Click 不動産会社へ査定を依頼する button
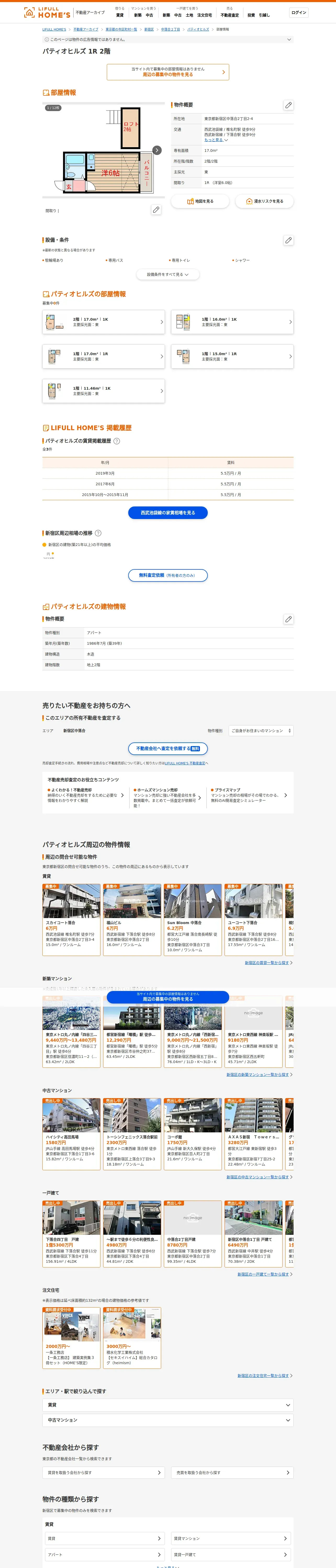This screenshot has height=1568, width=336. click(168, 749)
